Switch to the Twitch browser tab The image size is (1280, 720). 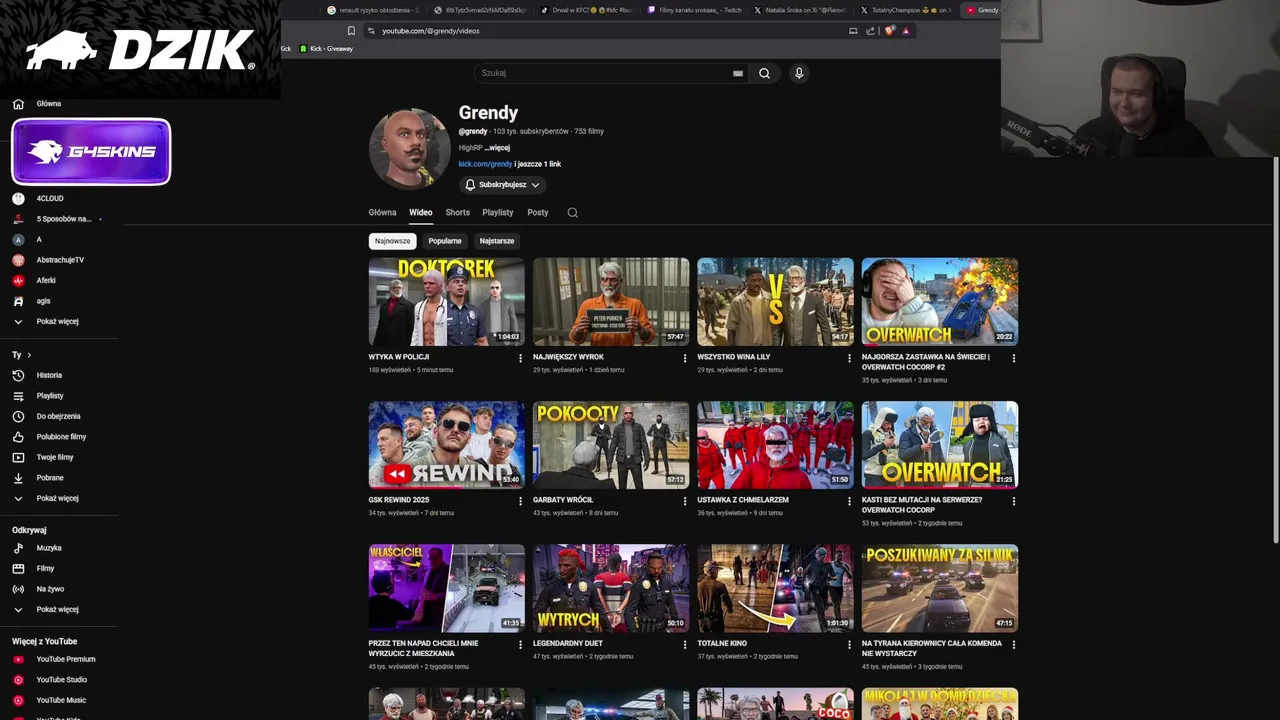point(693,10)
